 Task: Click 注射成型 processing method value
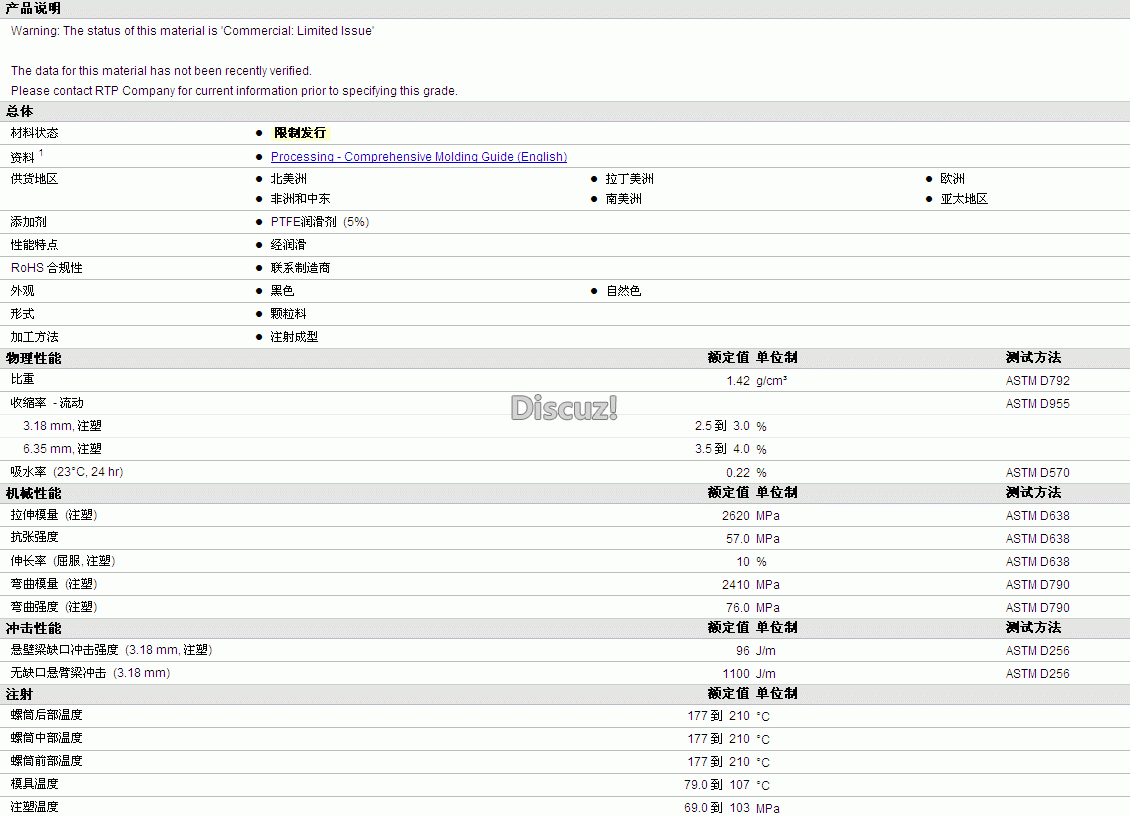click(294, 337)
